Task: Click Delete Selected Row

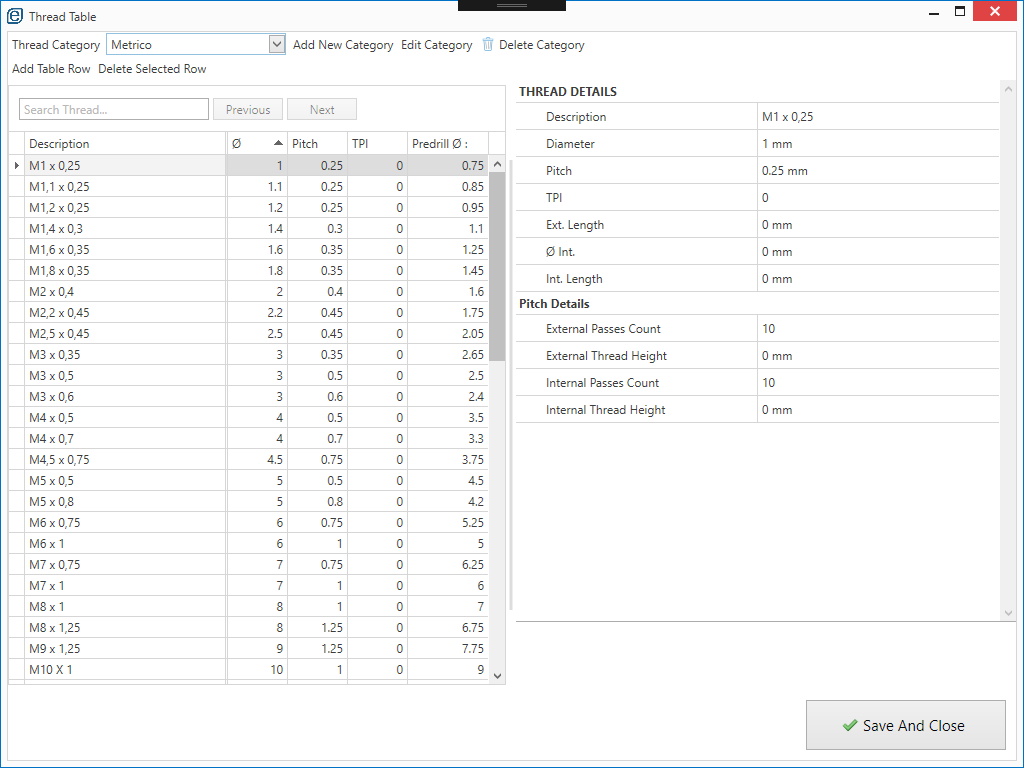Action: click(152, 69)
